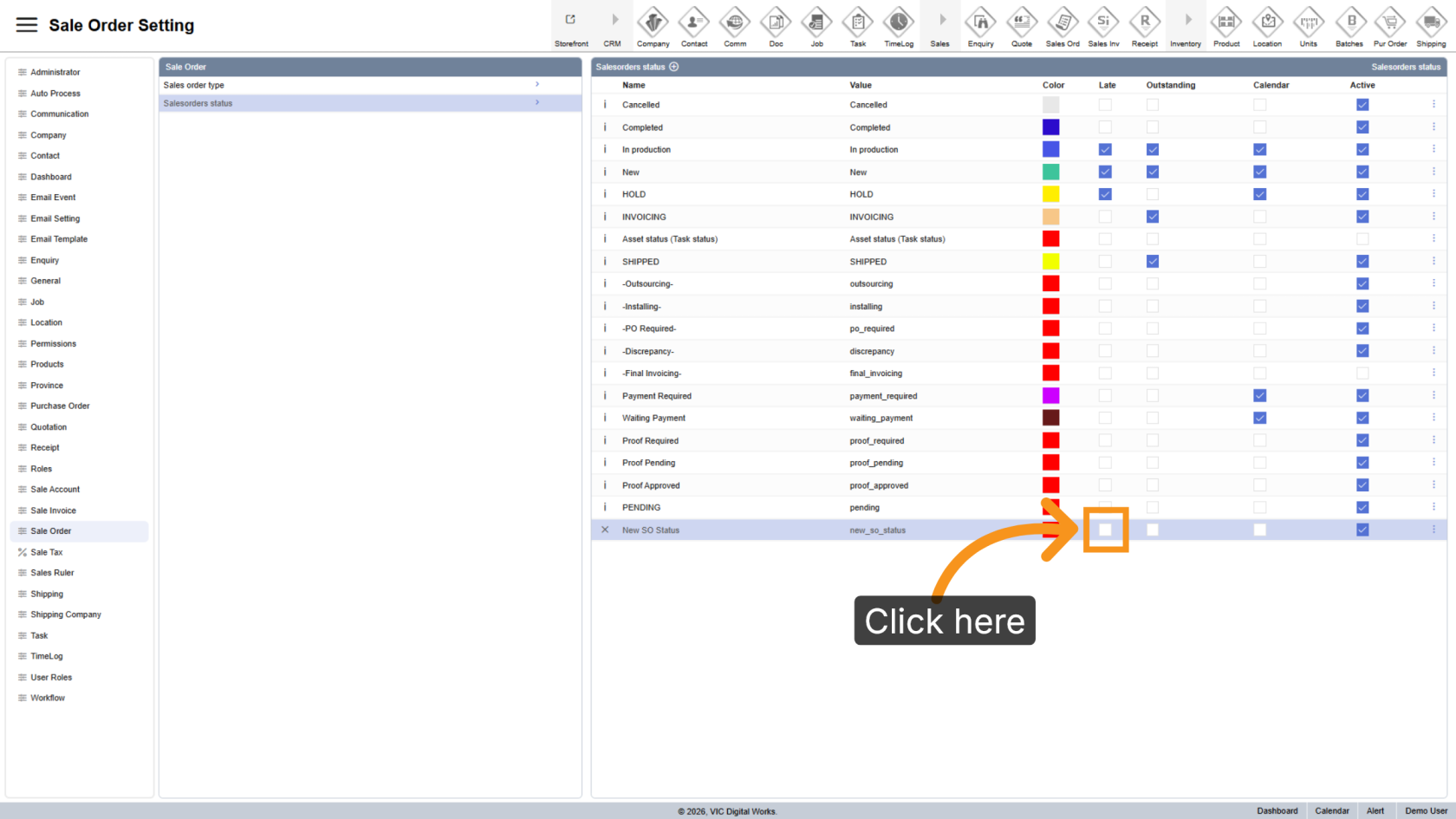
Task: Click the proof_approved value cell
Action: [x=879, y=485]
